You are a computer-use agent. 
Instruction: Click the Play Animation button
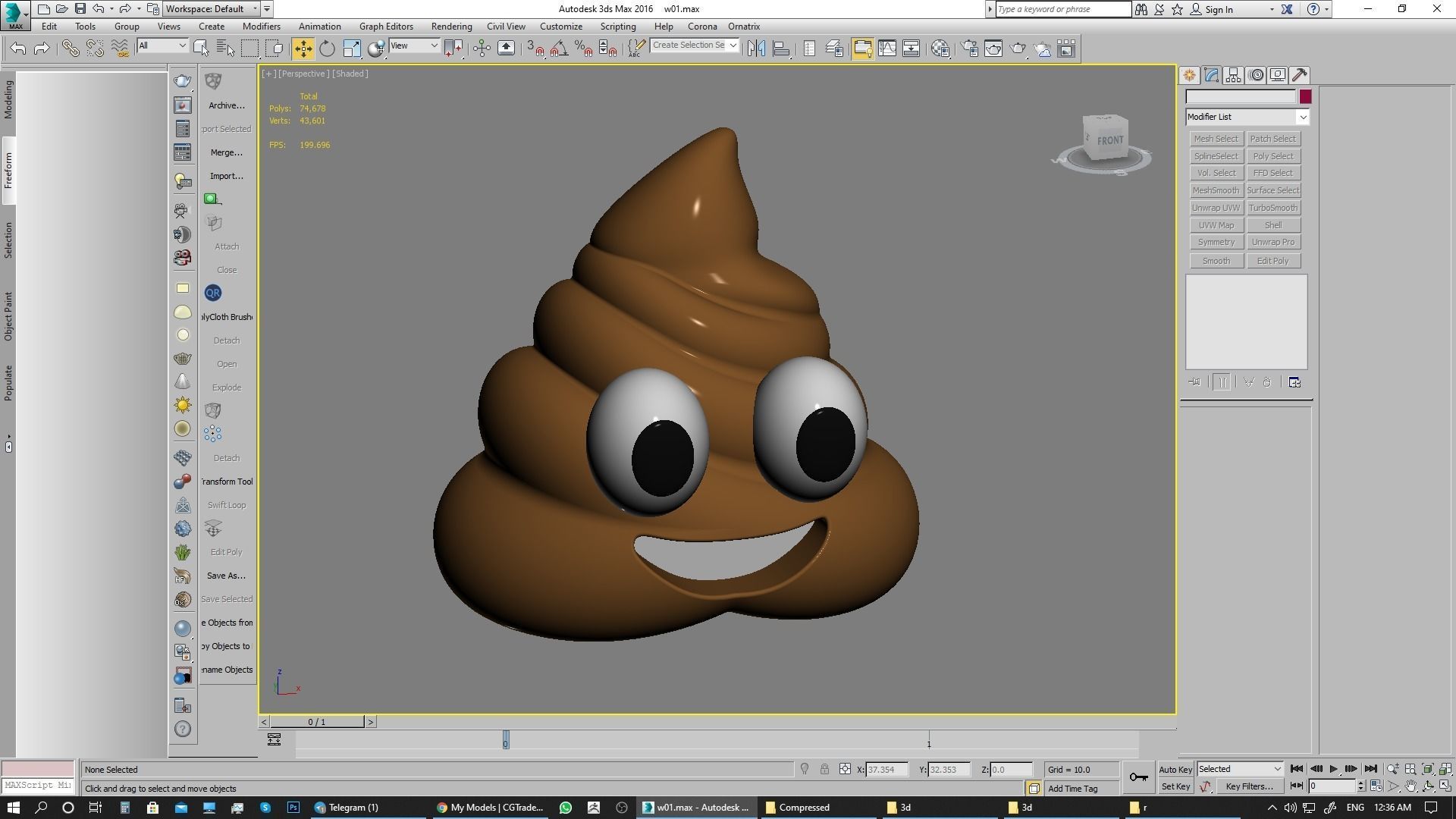[x=1334, y=769]
